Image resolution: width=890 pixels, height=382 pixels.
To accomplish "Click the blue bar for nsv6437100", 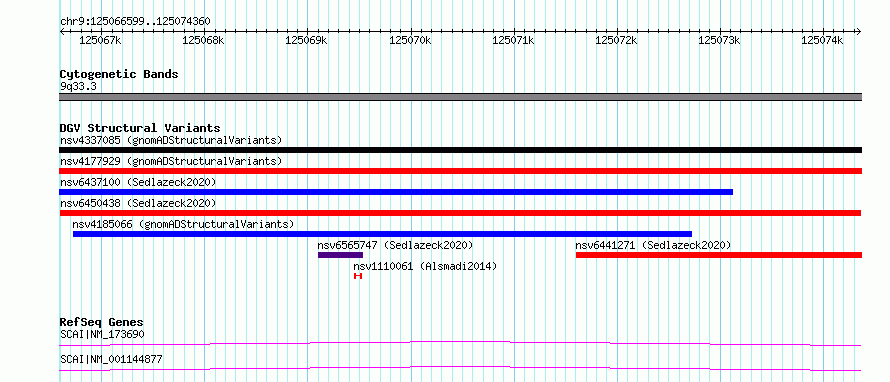I will [x=396, y=192].
